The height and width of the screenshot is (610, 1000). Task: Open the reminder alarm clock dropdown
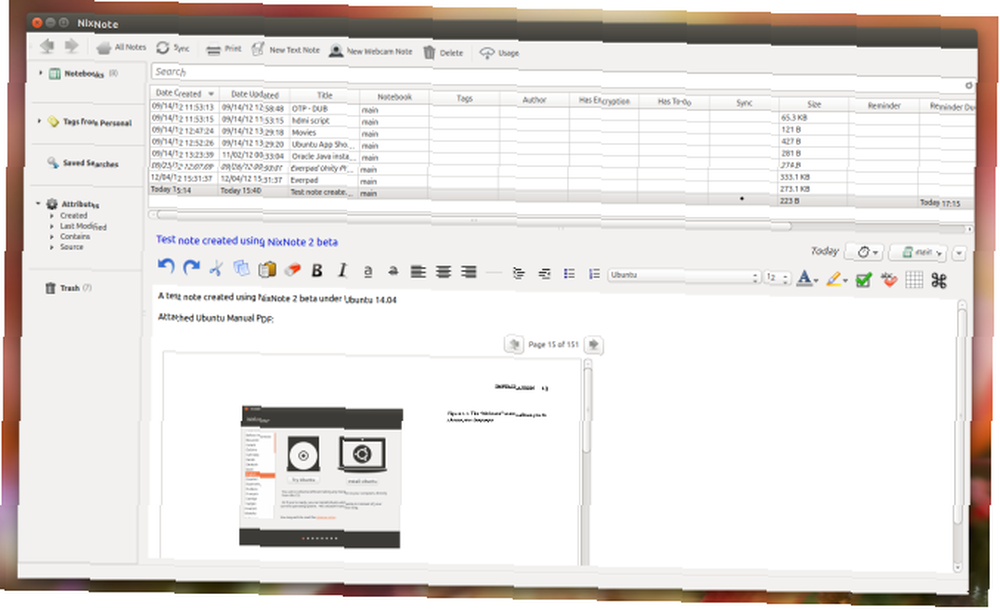point(864,252)
